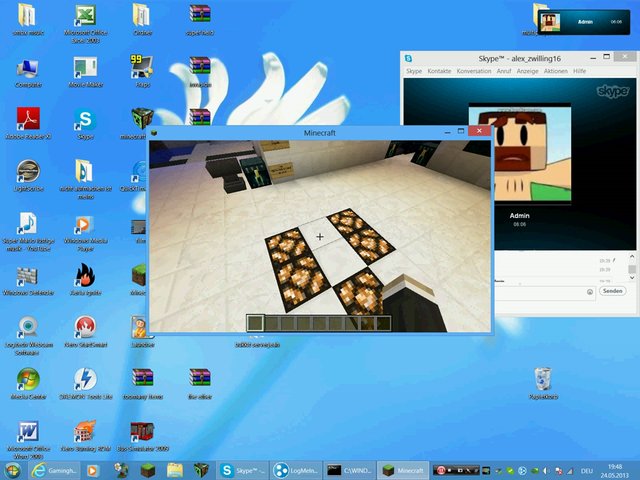Launch Bus-Simulator 2009 desktop icon
The width and height of the screenshot is (640, 480).
[142, 433]
